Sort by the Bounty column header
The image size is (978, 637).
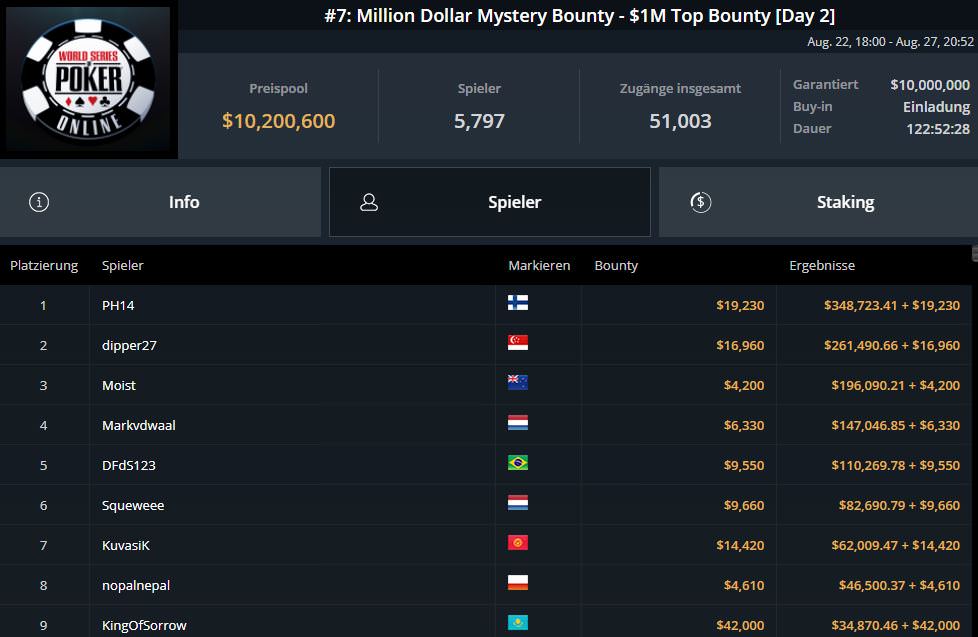[616, 266]
